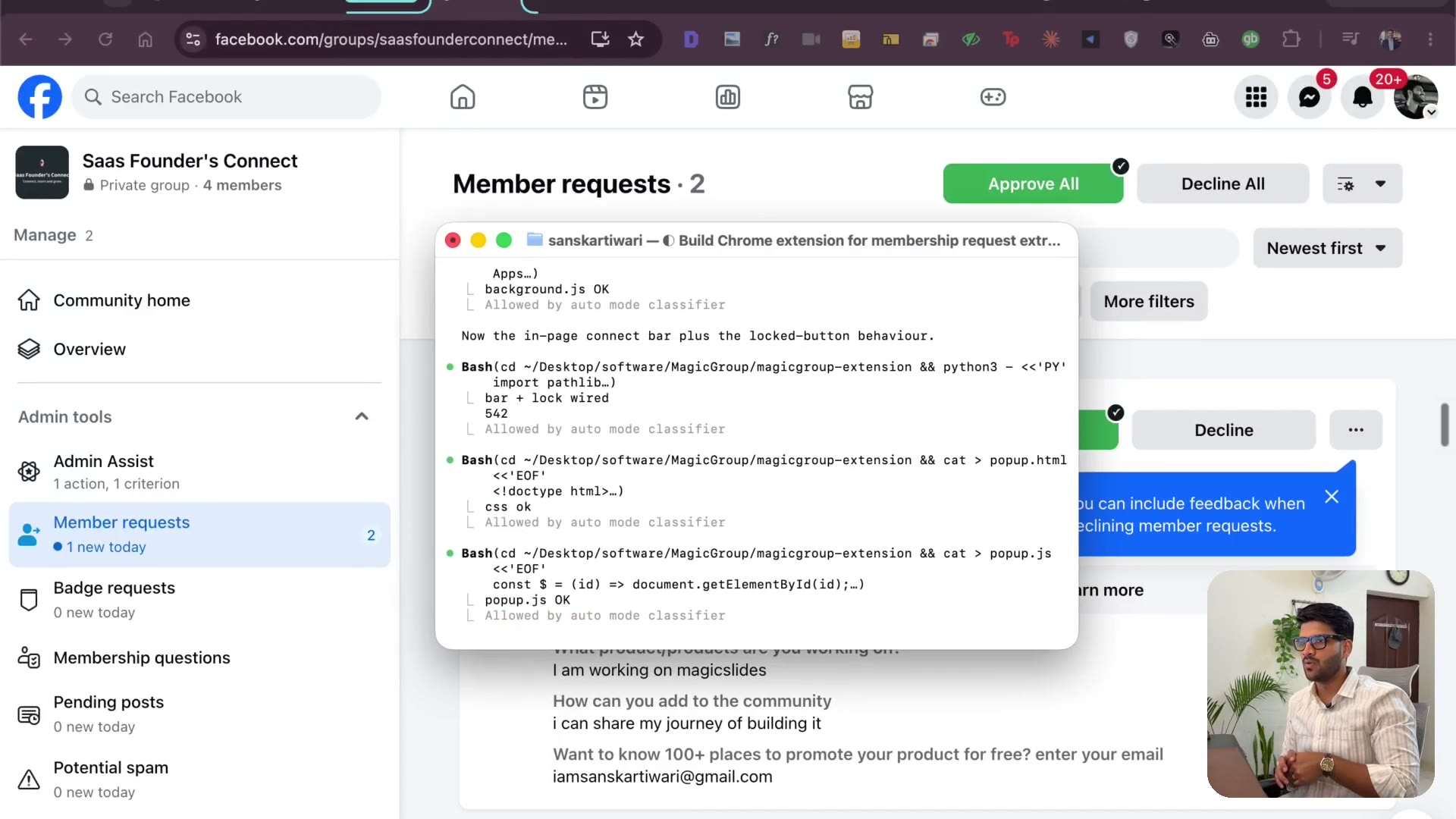Open the Extensions puzzle menu

pyautogui.click(x=1291, y=39)
